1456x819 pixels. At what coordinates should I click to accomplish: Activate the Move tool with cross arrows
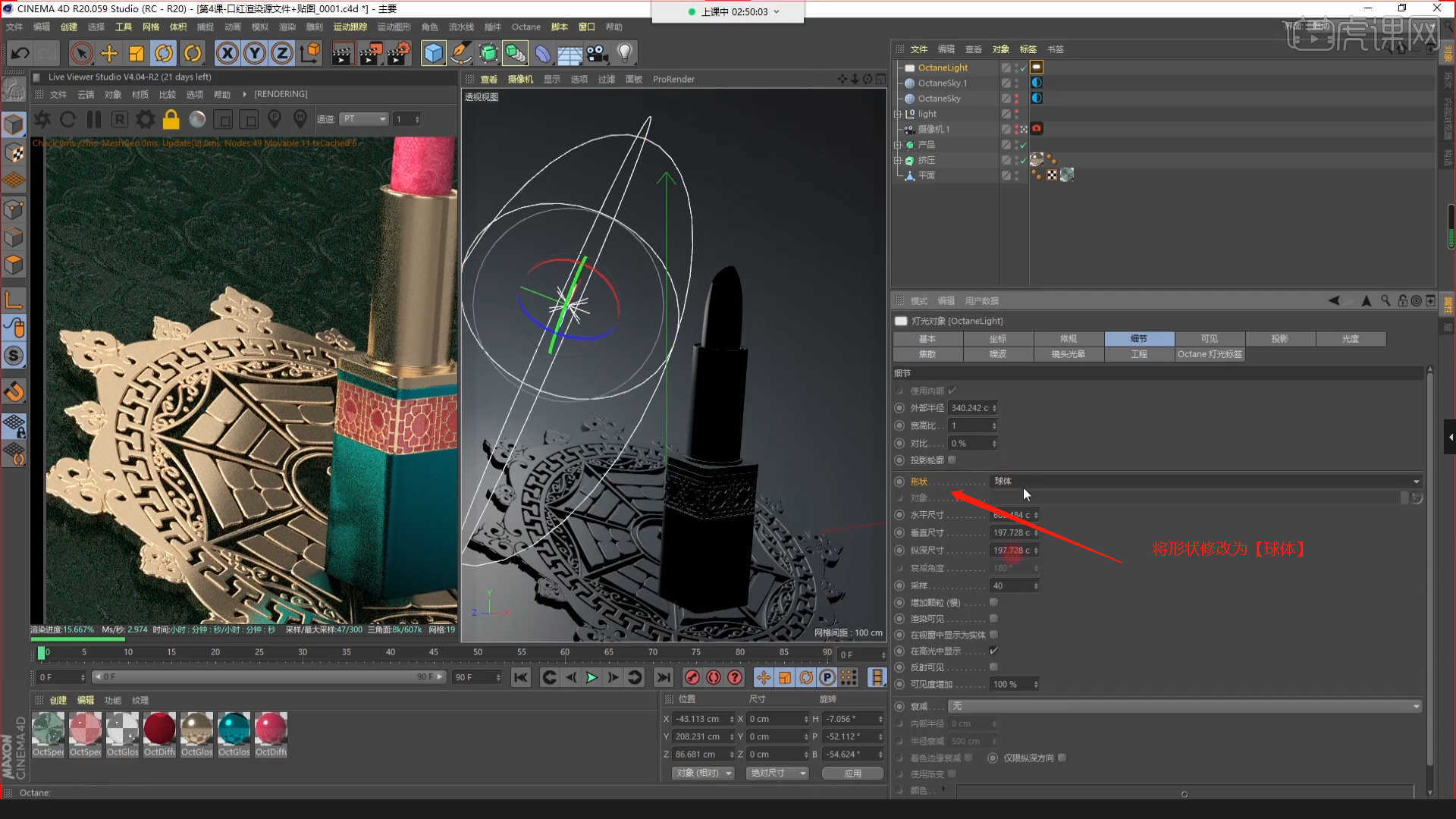pos(109,53)
